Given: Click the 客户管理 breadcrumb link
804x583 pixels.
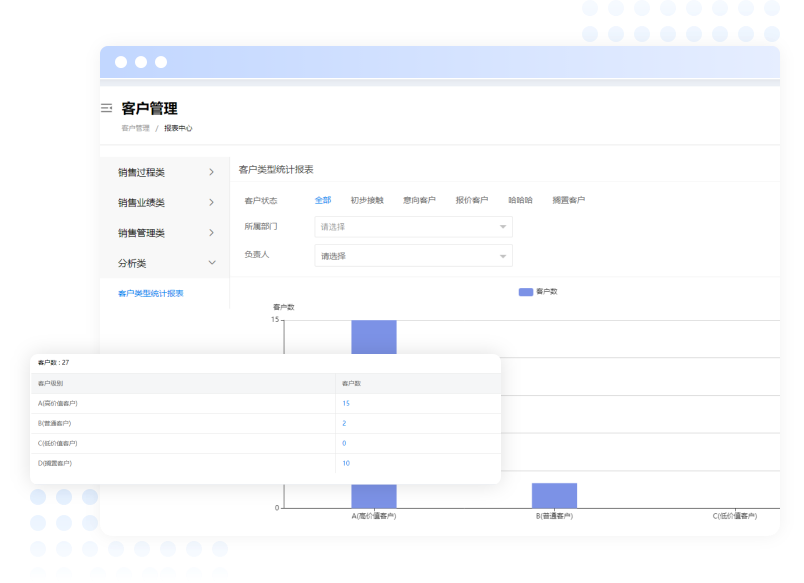Looking at the screenshot, I should coord(135,128).
